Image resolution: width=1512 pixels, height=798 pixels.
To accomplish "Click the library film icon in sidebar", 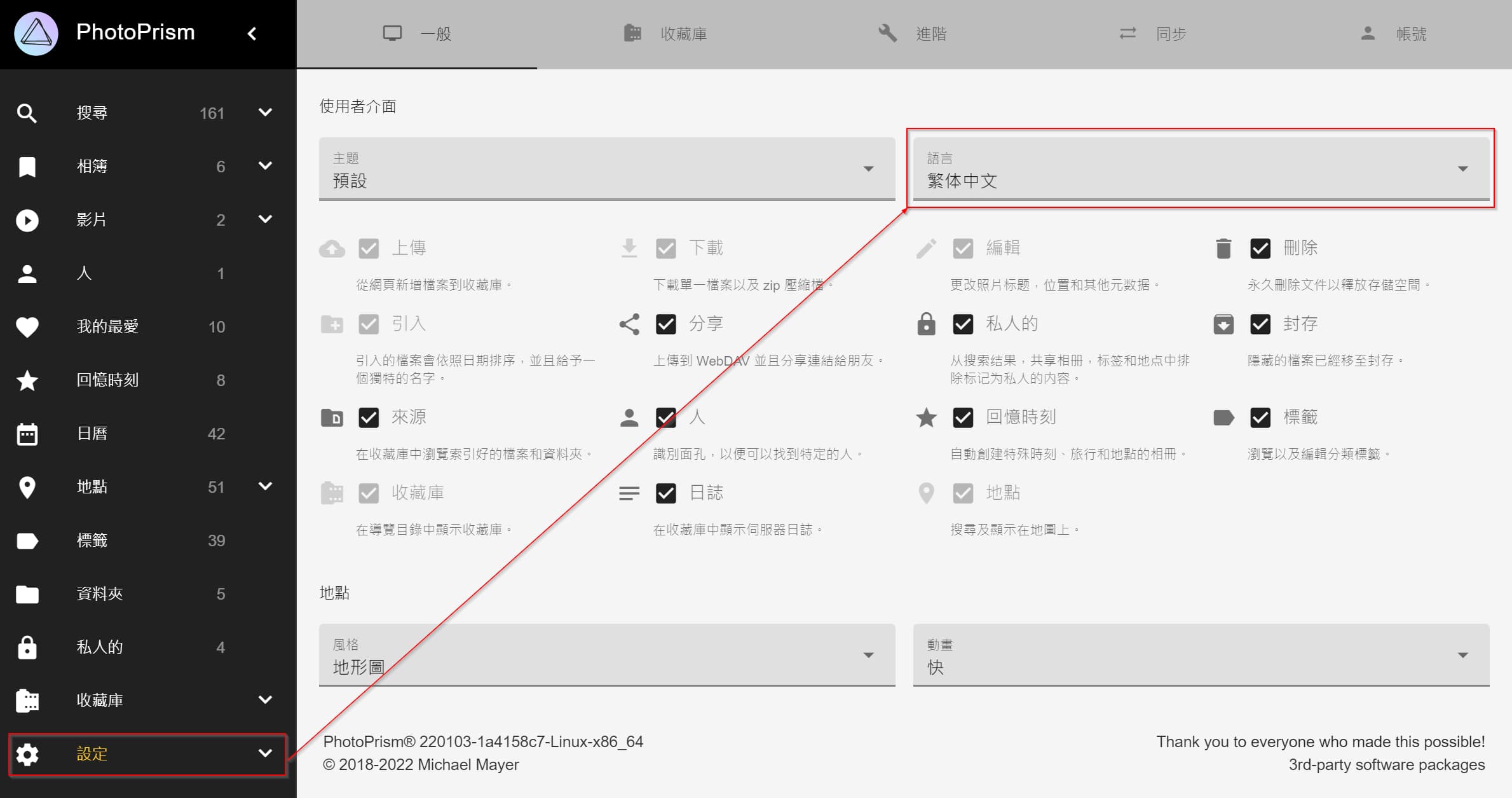I will pos(27,701).
